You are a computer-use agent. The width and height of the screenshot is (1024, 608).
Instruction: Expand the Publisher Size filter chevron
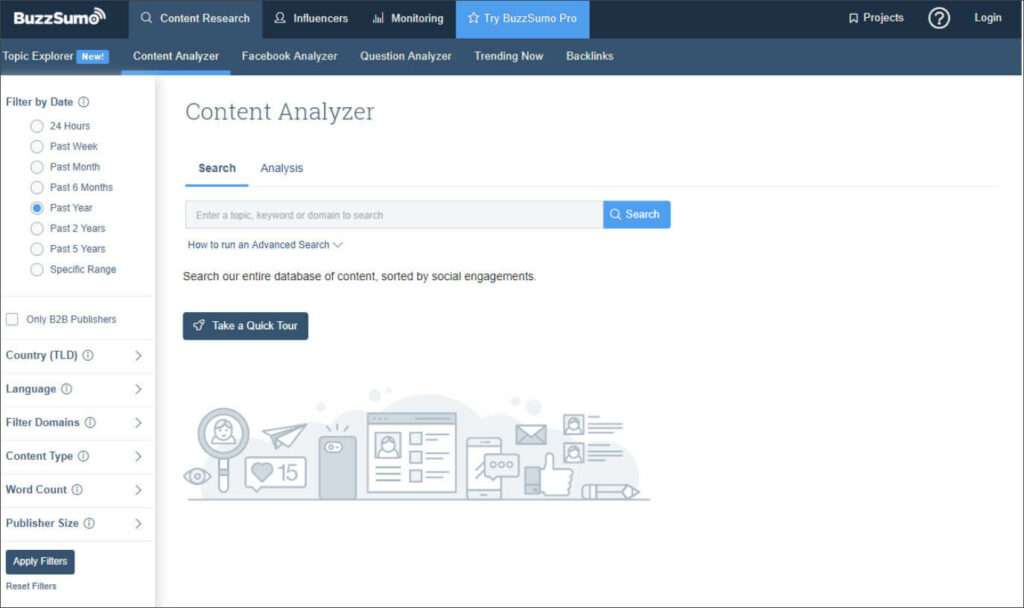coord(138,523)
